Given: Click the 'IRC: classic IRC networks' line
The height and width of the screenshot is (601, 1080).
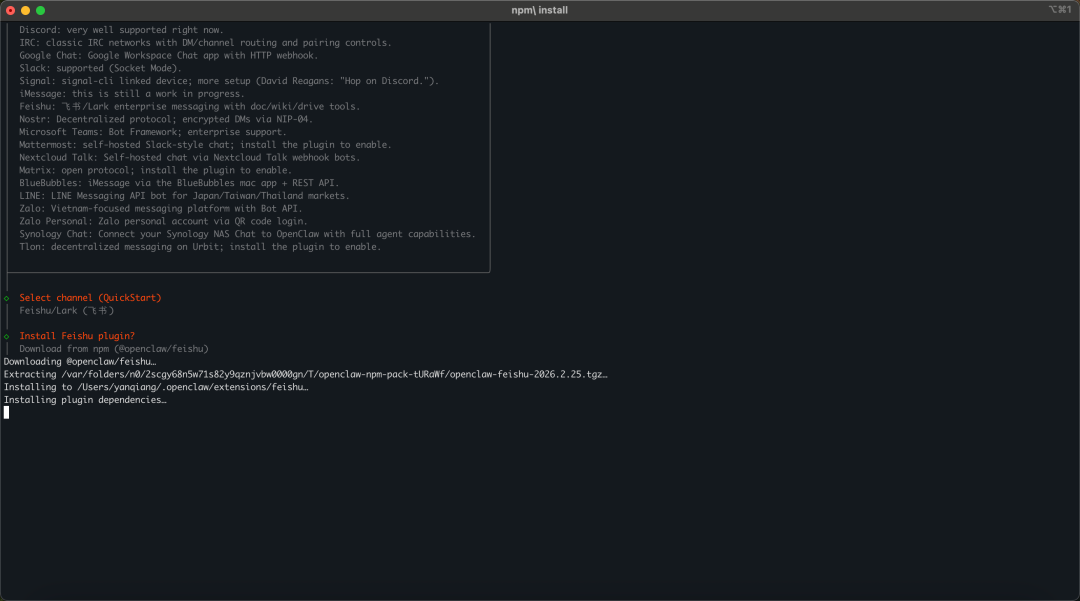Looking at the screenshot, I should tap(205, 43).
